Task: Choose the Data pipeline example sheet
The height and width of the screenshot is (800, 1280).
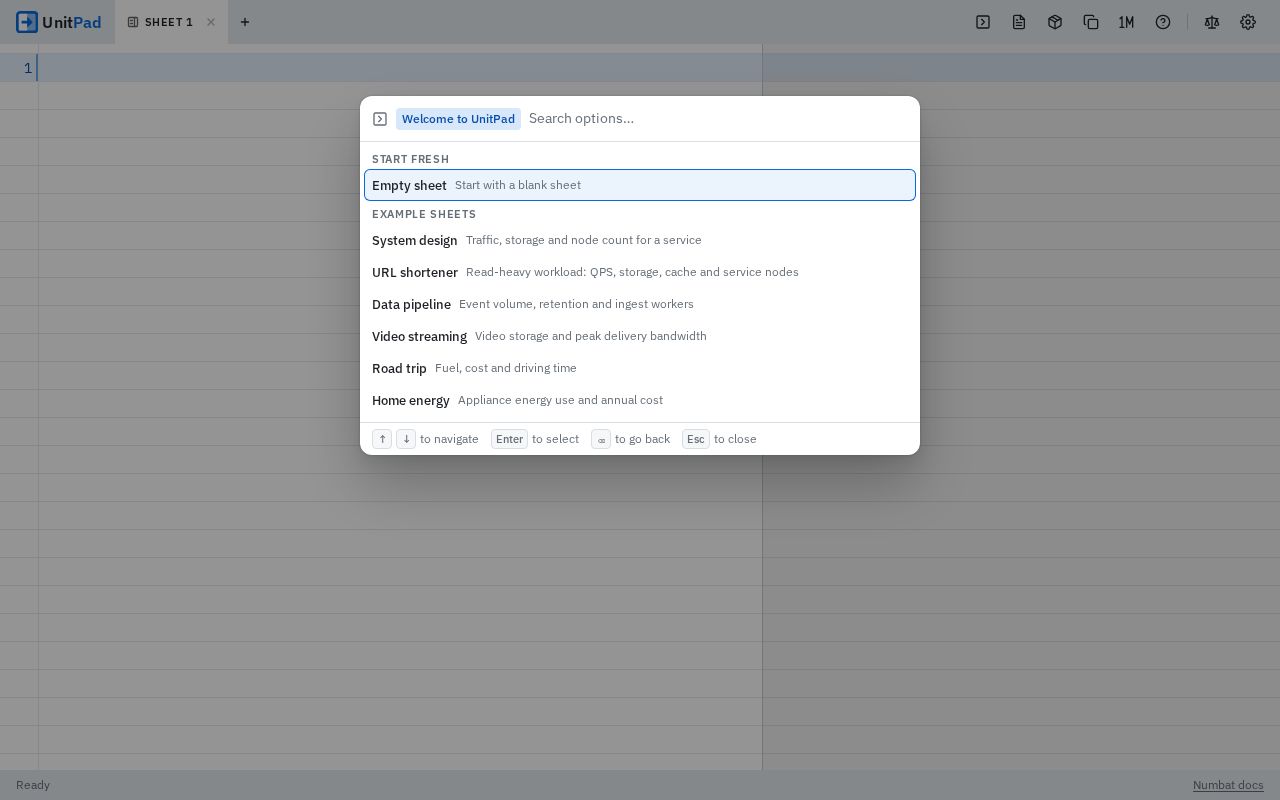Action: pyautogui.click(x=640, y=304)
